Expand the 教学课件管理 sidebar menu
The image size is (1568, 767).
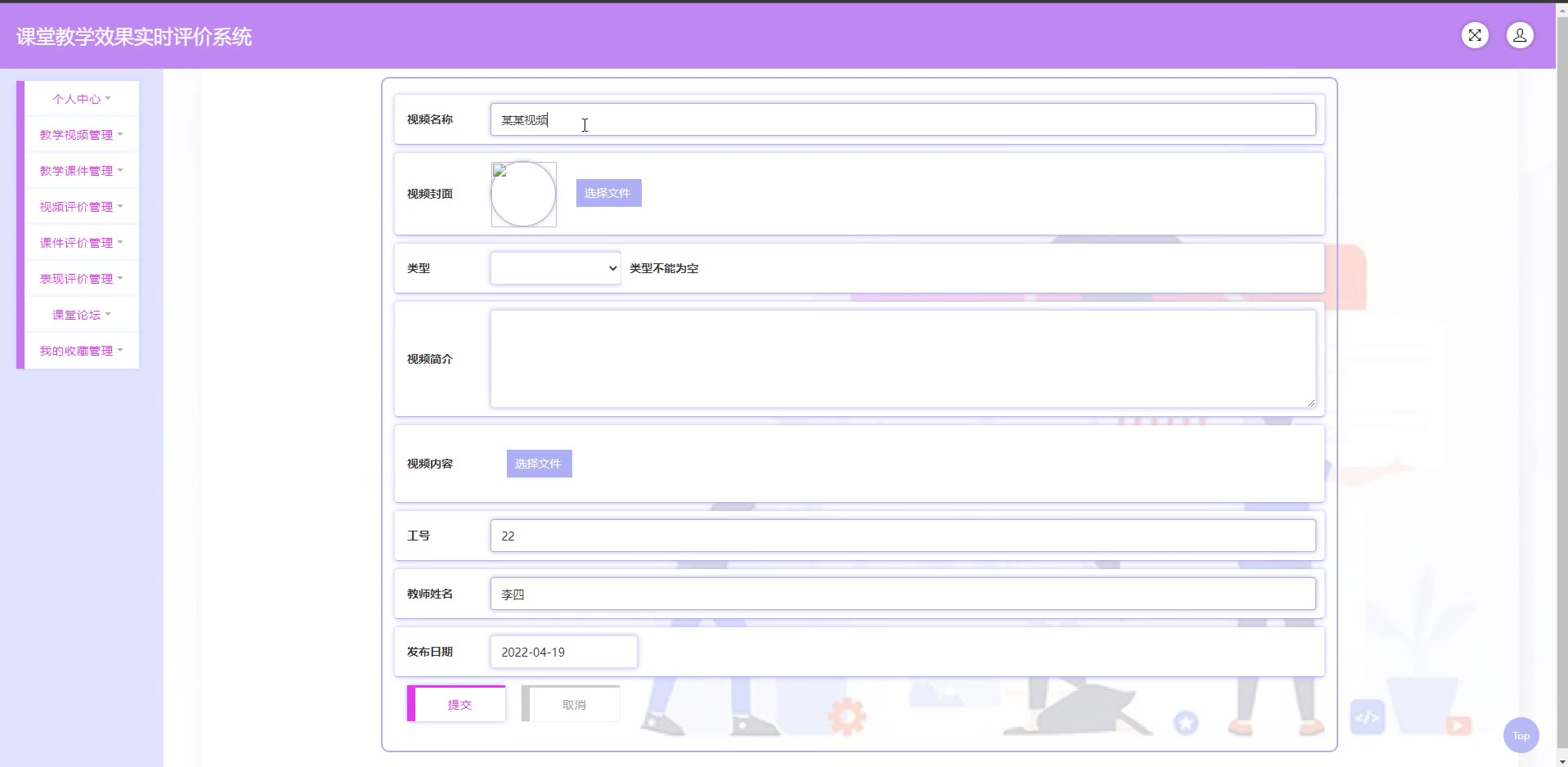coord(82,171)
